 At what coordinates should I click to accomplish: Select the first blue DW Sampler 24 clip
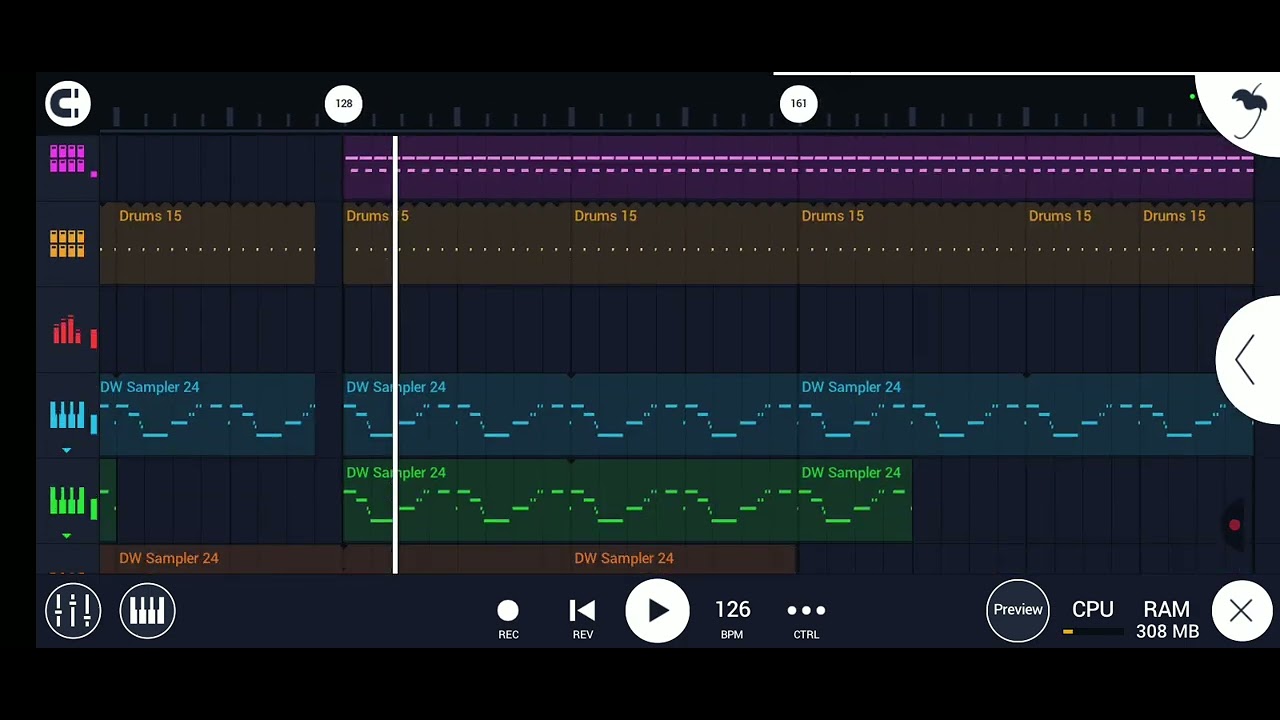click(x=207, y=415)
